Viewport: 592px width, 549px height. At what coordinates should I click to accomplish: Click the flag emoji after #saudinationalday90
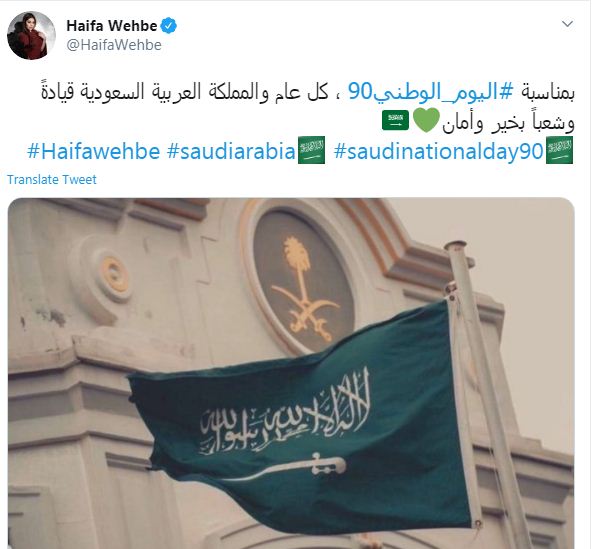560,150
